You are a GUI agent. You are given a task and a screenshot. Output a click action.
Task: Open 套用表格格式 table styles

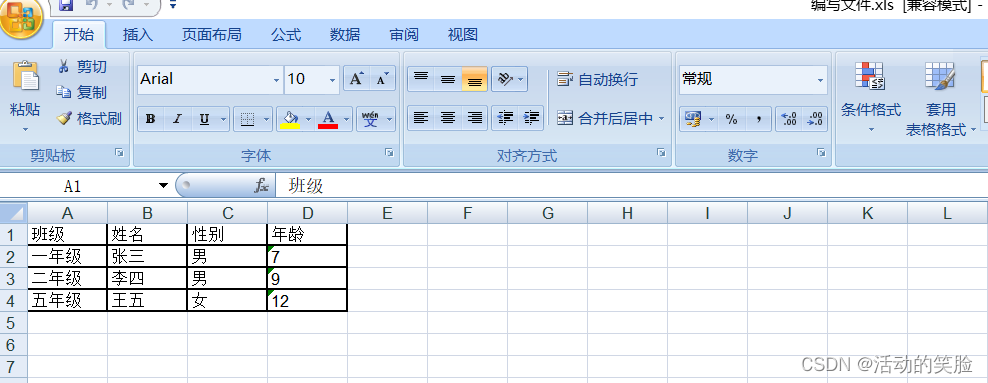click(940, 99)
